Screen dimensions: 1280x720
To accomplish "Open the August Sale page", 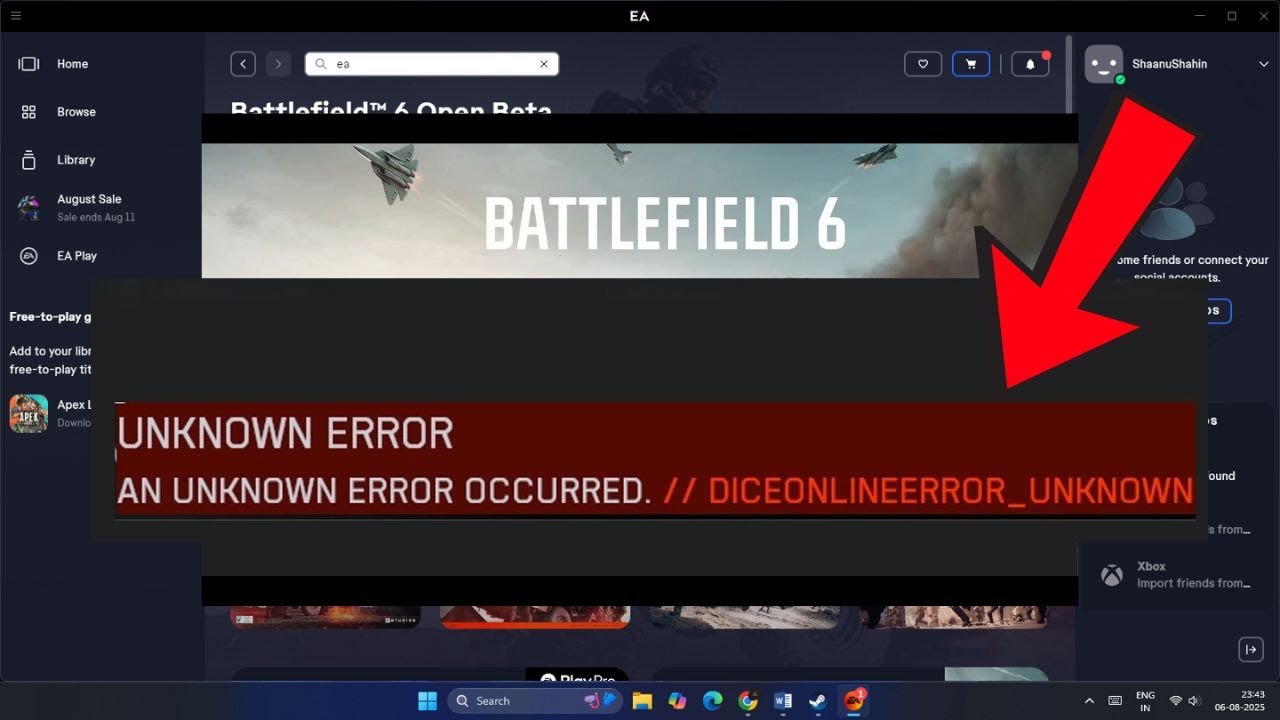I will pos(89,199).
